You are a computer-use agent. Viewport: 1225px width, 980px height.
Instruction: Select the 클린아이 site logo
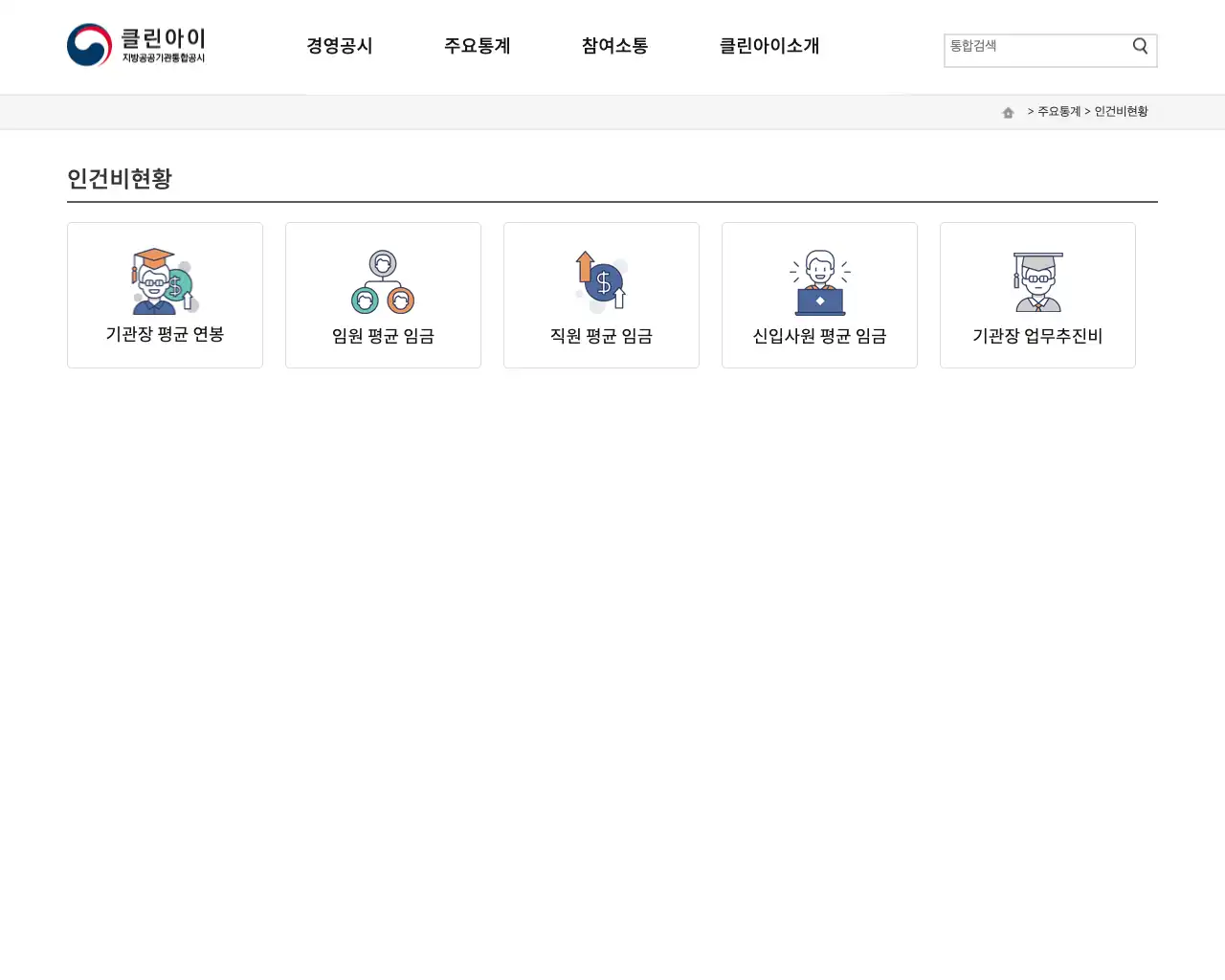point(136,44)
